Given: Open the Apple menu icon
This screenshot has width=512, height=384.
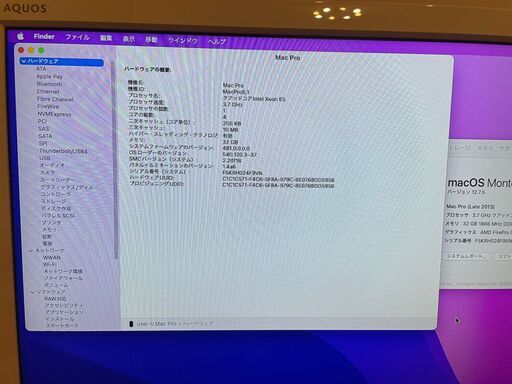Looking at the screenshot, I should 21,36.
